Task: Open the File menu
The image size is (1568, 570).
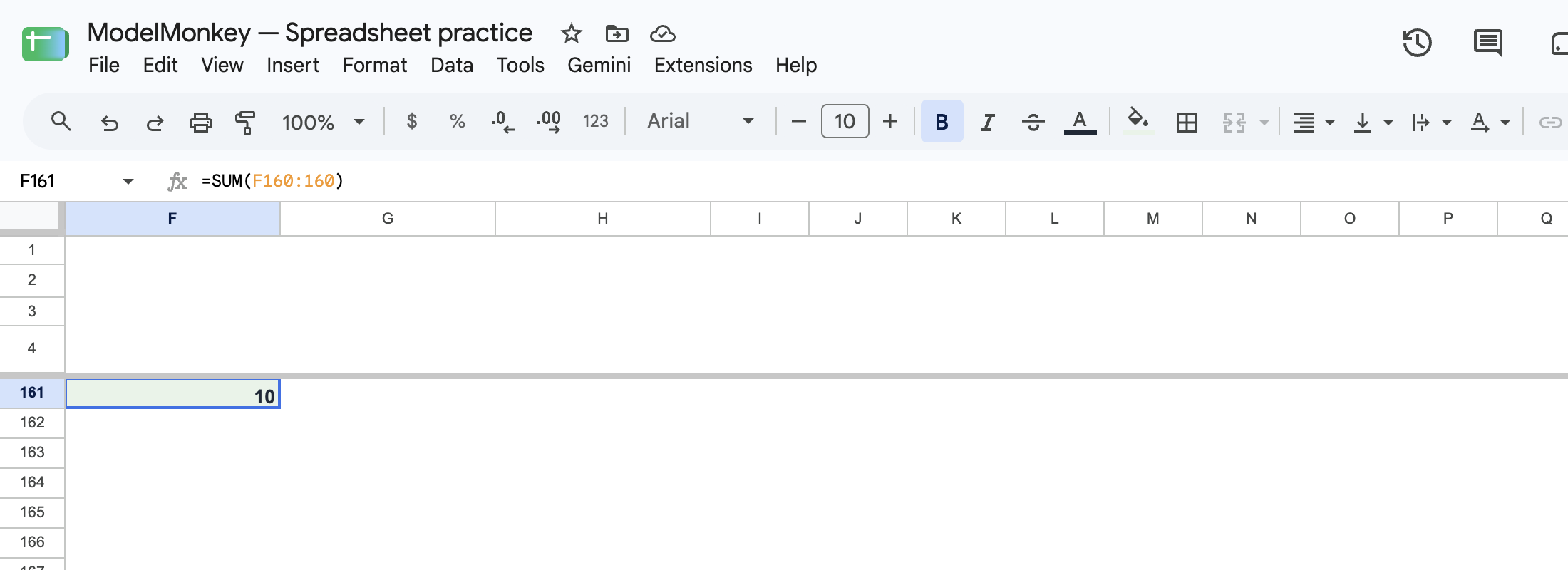Action: point(104,66)
